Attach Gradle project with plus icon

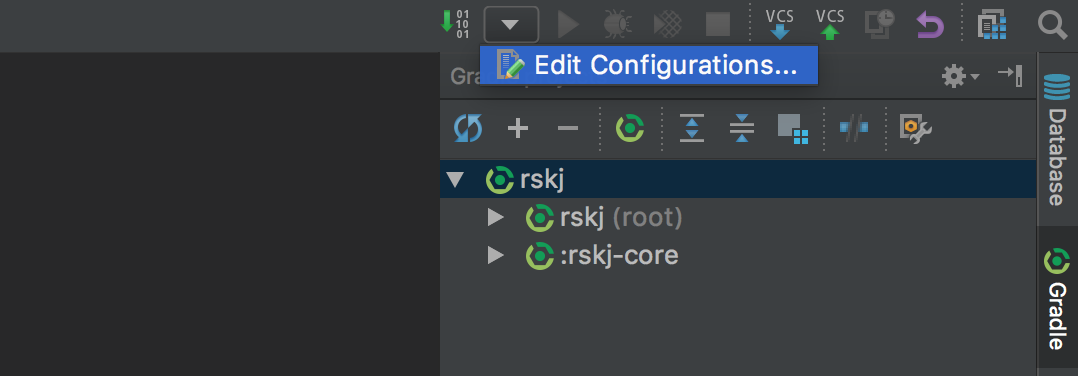(518, 128)
